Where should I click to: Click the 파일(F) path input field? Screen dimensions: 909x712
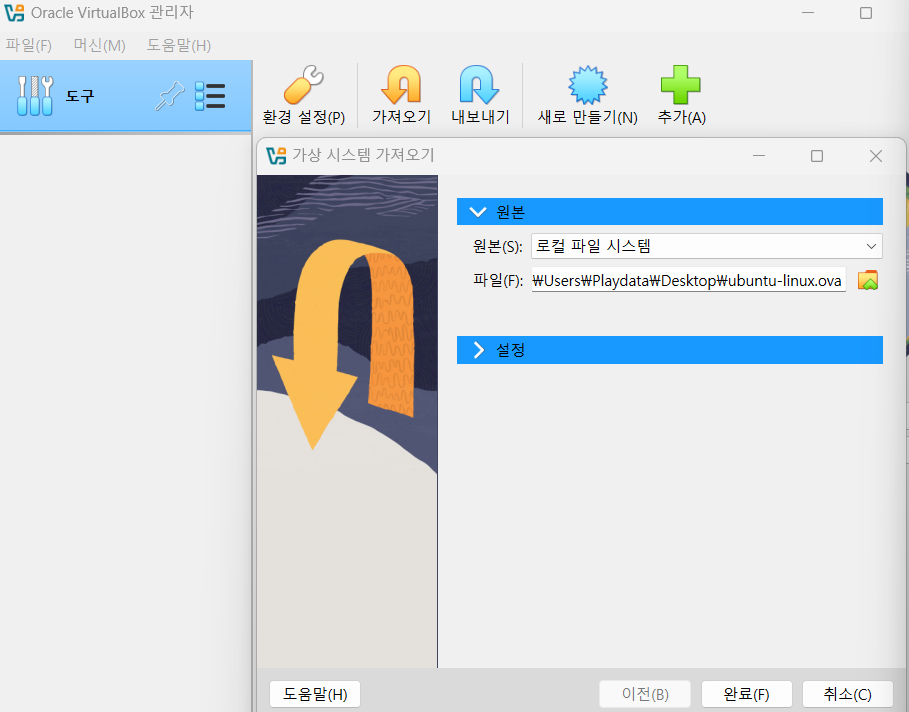click(688, 281)
